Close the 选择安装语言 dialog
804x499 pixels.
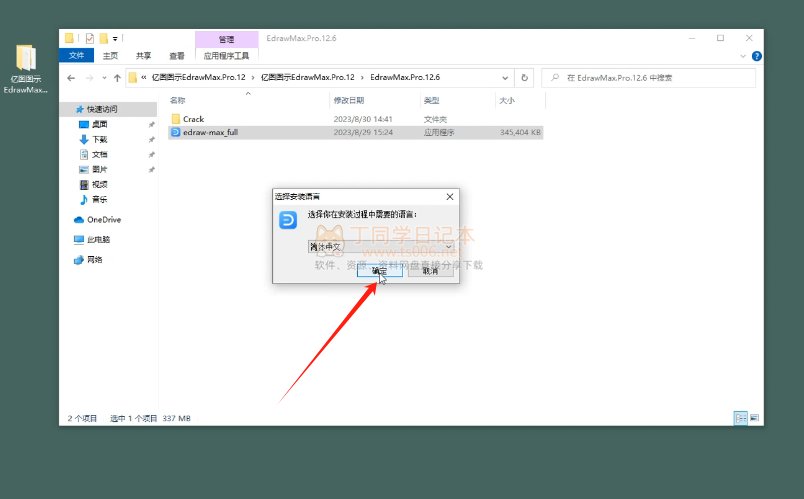tap(450, 196)
